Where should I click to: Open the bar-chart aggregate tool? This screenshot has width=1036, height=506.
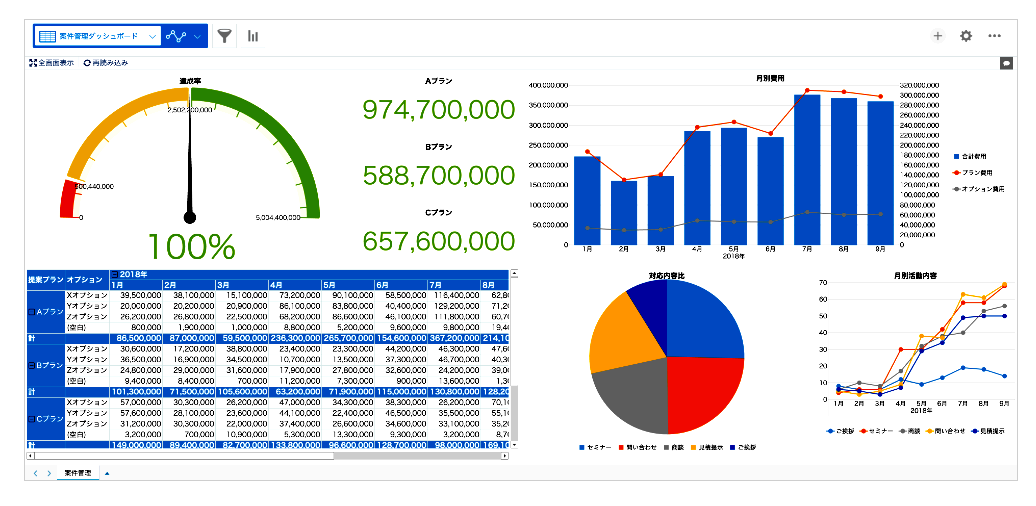pyautogui.click(x=252, y=36)
